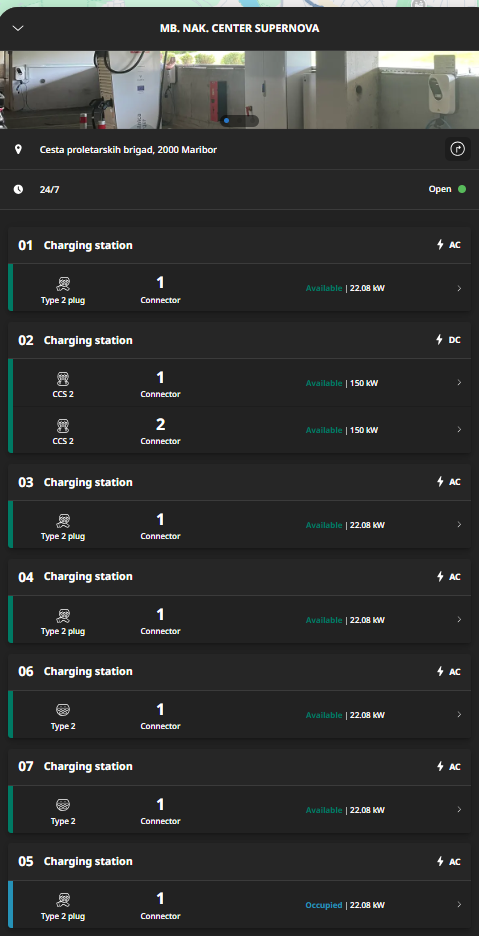The image size is (479, 936).
Task: Click the lightning AC icon on station 01
Action: pos(440,245)
